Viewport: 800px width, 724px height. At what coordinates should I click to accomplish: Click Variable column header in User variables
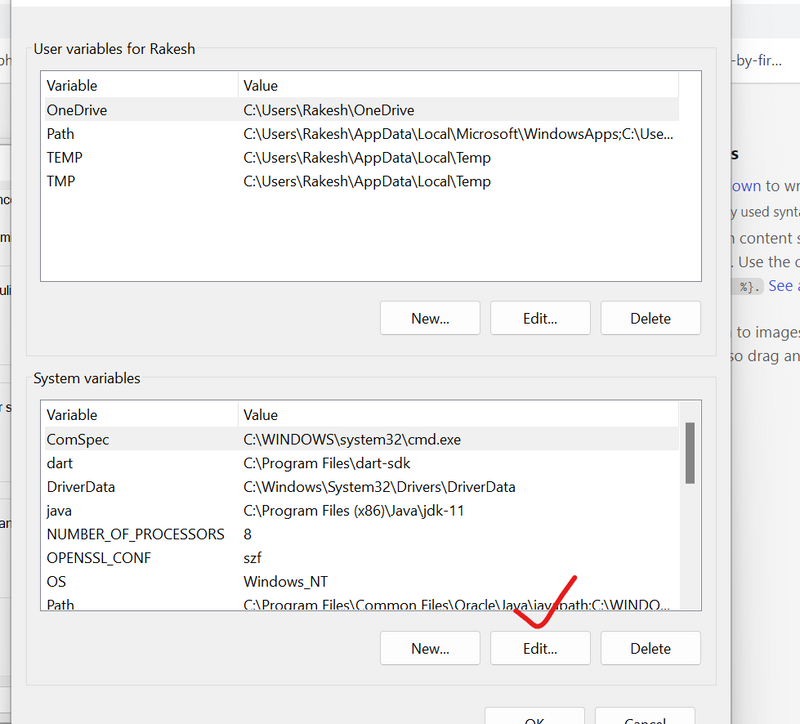139,86
